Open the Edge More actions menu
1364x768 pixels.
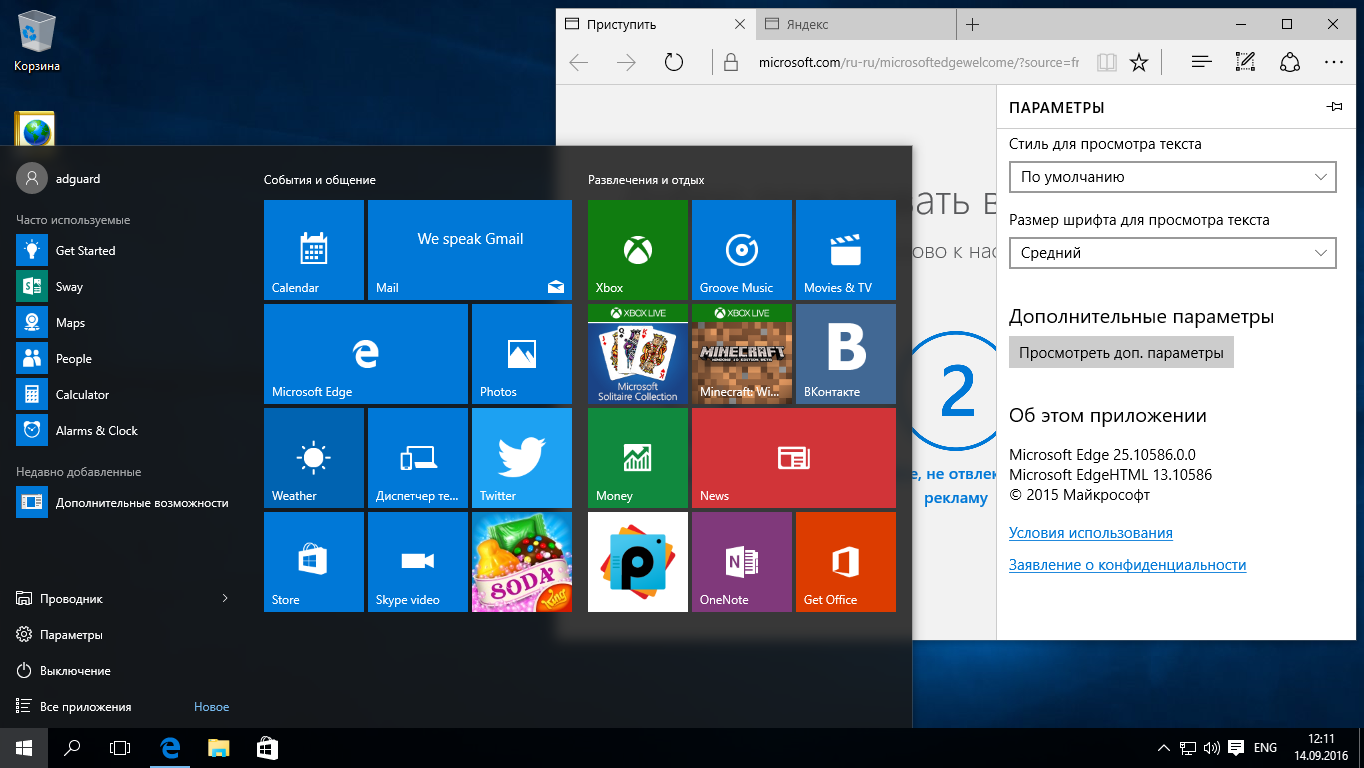coord(1334,63)
